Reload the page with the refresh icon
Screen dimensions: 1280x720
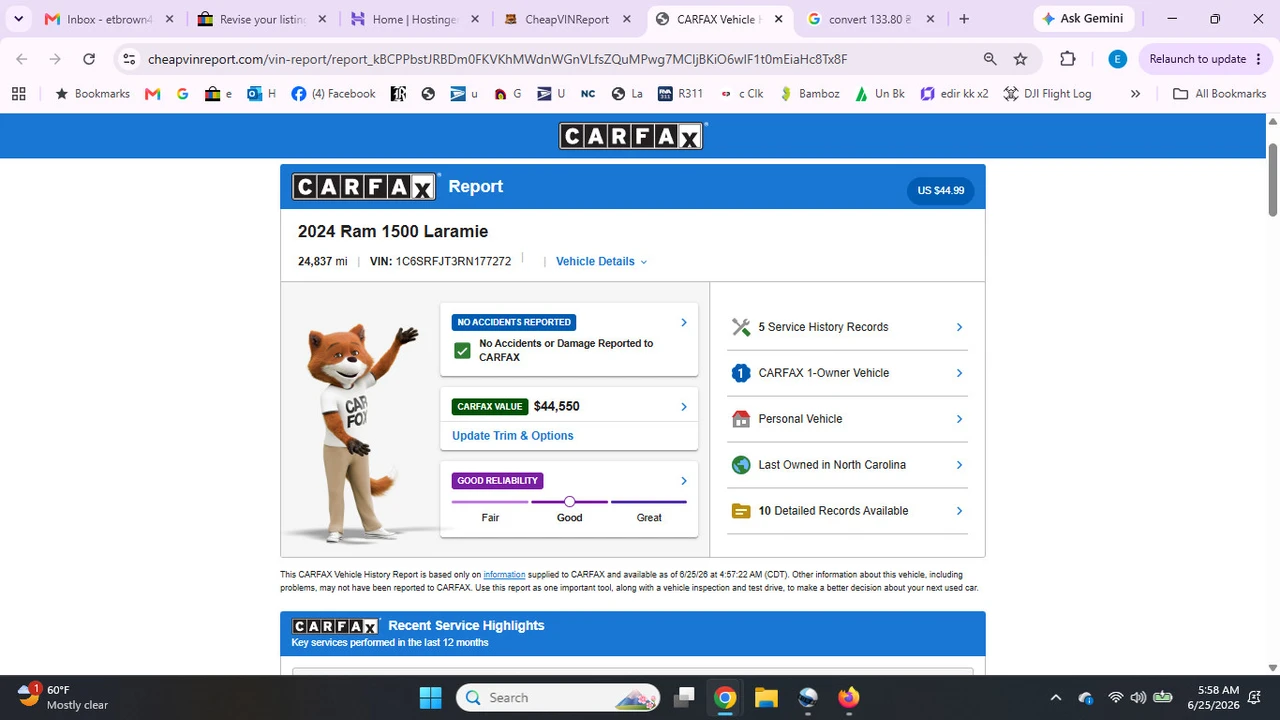[x=89, y=59]
